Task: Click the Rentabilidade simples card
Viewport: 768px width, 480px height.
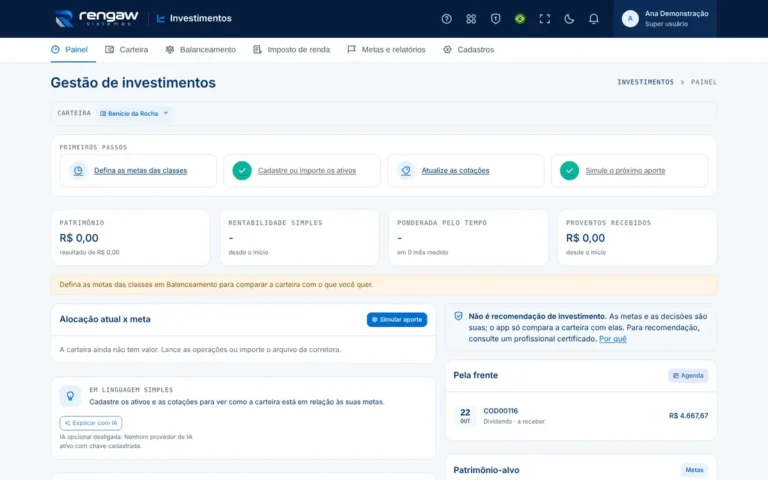Action: pyautogui.click(x=299, y=238)
